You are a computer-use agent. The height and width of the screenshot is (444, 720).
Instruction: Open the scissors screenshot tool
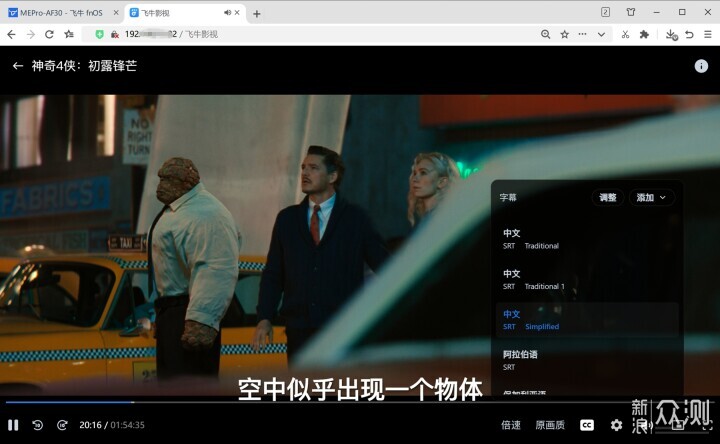tap(625, 34)
